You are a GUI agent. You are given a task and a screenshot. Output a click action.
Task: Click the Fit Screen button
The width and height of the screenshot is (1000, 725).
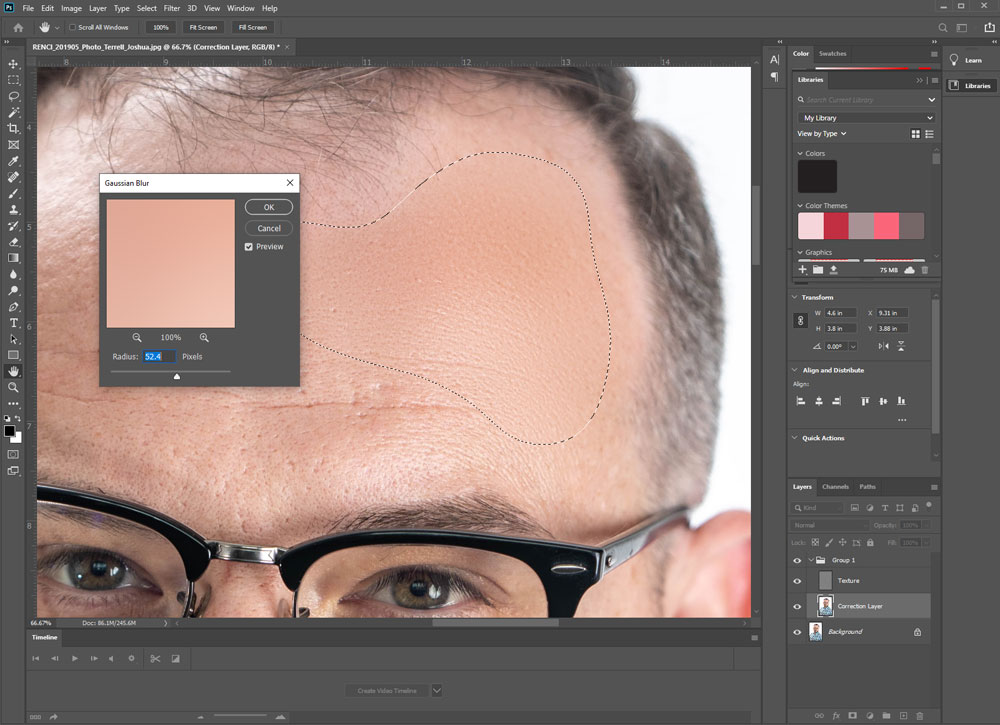(202, 27)
